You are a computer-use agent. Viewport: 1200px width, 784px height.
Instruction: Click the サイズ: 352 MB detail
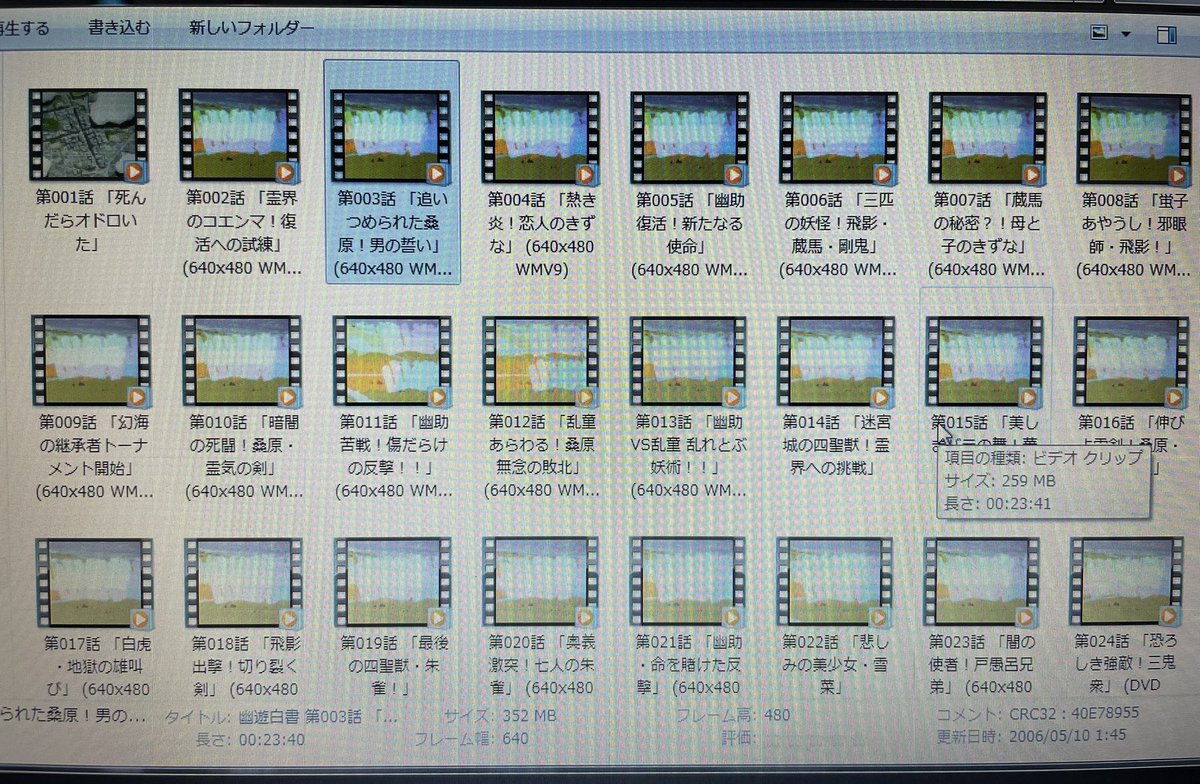500,716
